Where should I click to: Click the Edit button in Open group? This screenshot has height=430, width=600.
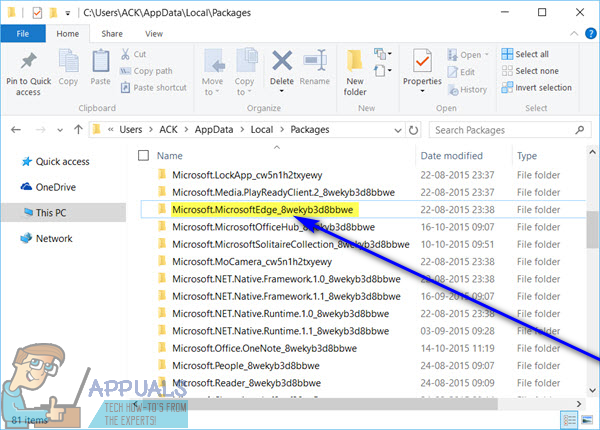461,72
